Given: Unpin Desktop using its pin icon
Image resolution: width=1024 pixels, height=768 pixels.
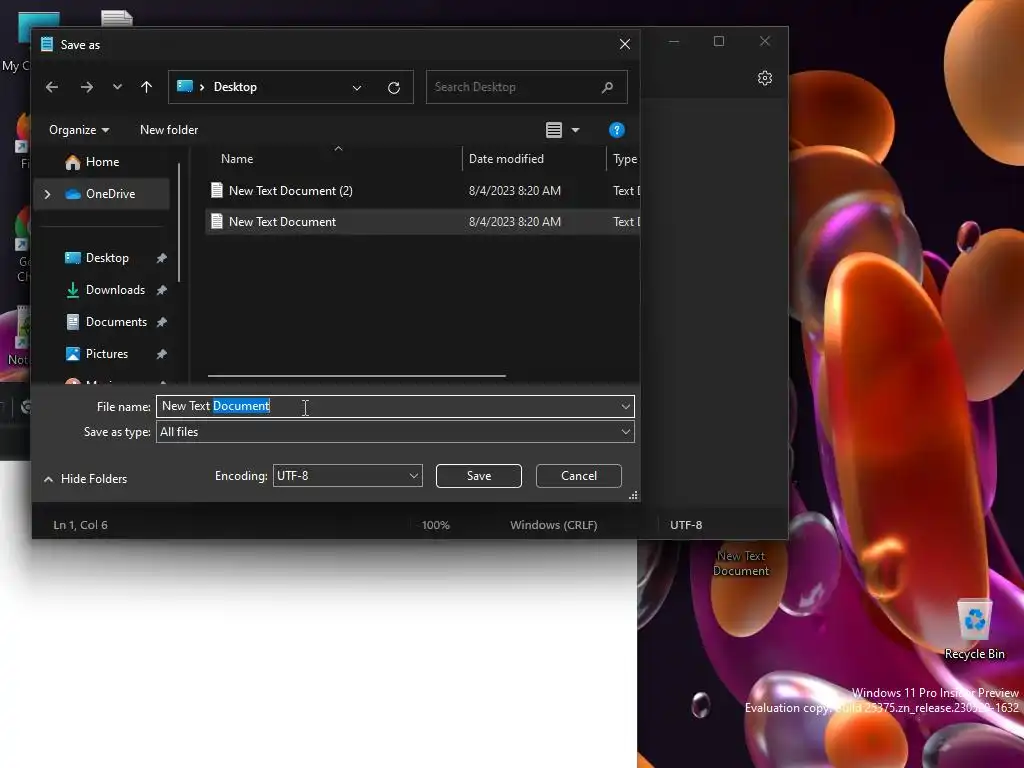Looking at the screenshot, I should pyautogui.click(x=161, y=258).
